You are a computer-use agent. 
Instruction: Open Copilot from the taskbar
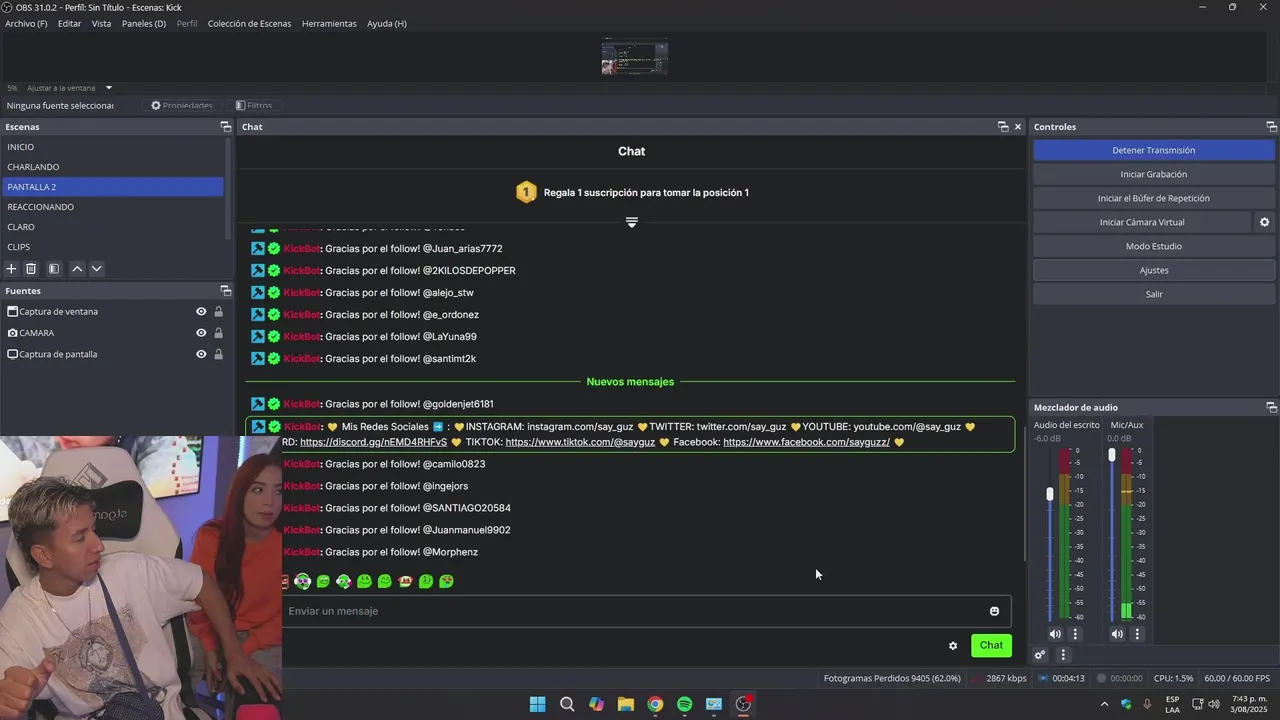coord(596,704)
